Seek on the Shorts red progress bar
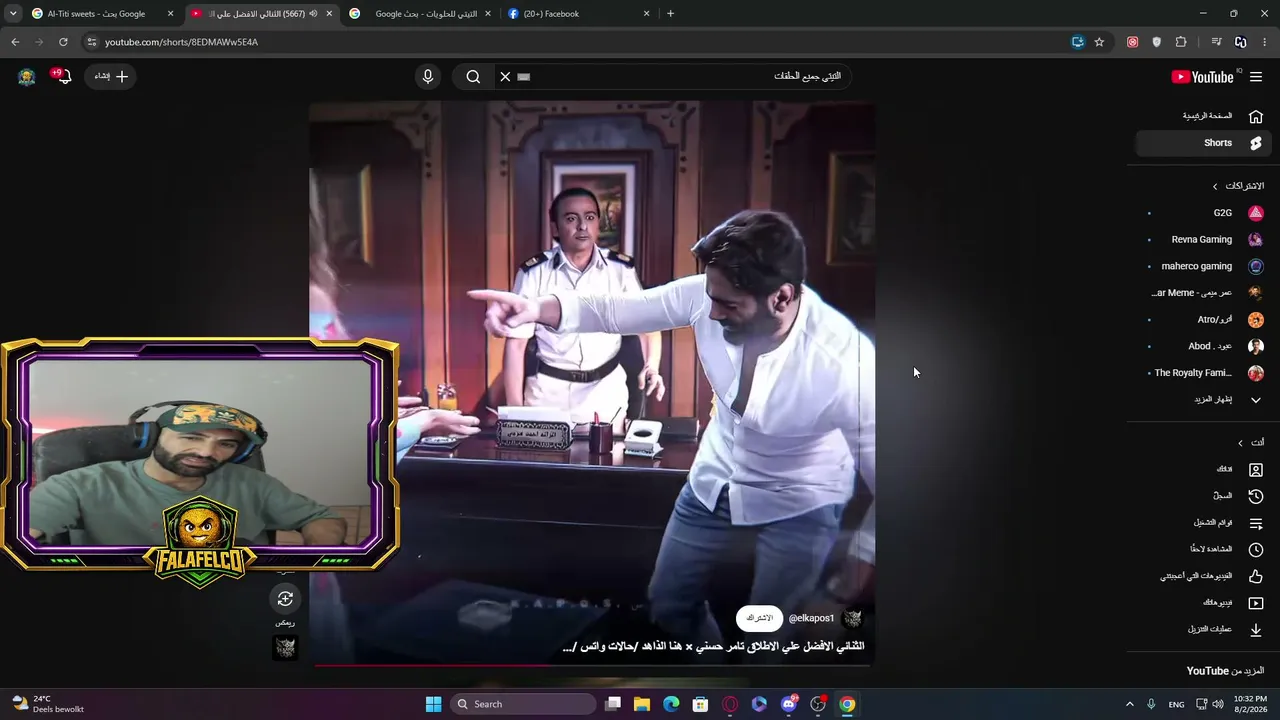This screenshot has width=1280, height=720. click(592, 664)
